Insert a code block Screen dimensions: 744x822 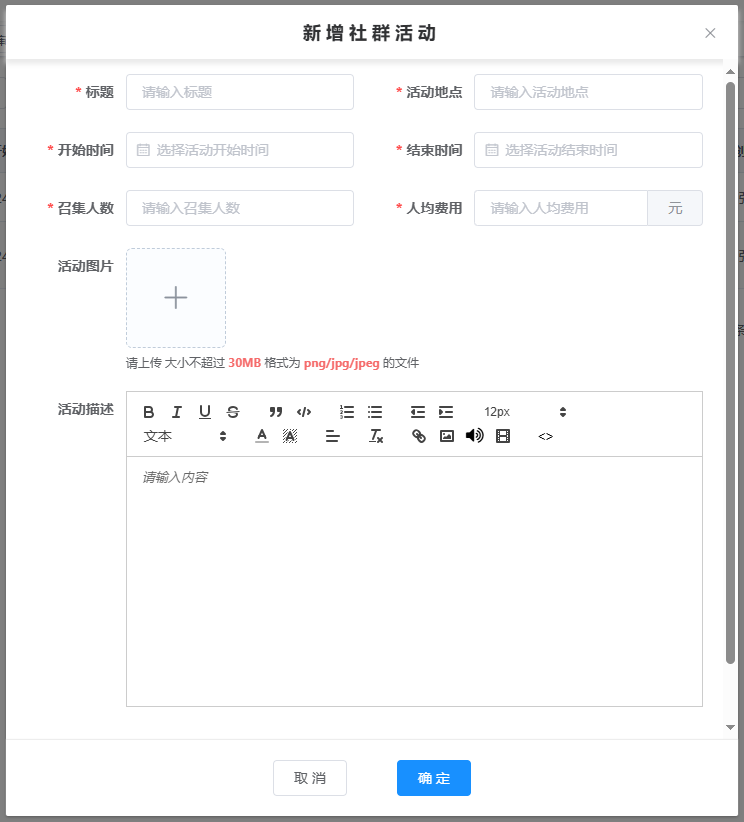click(304, 412)
